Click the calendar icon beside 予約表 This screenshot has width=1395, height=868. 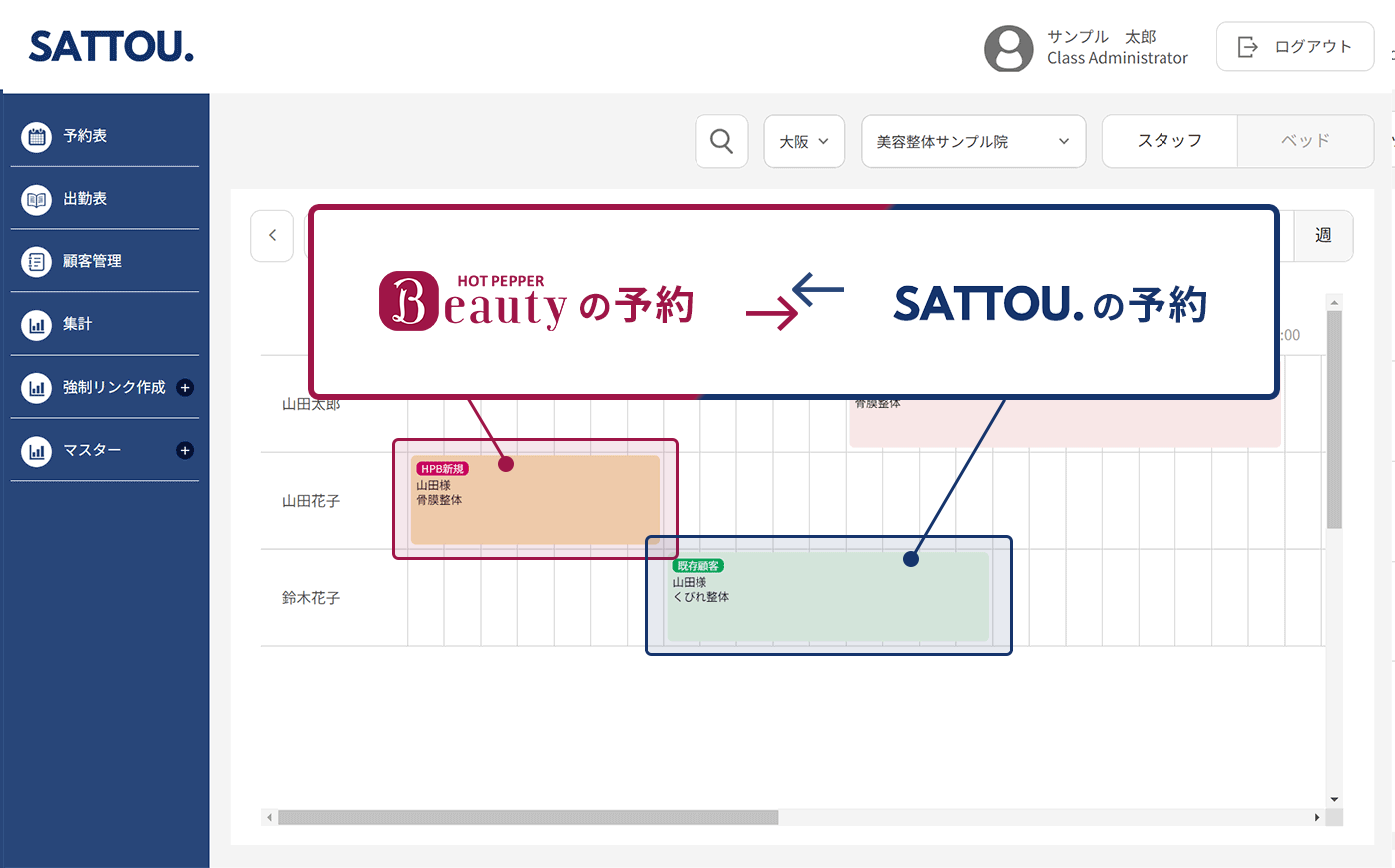click(x=36, y=136)
